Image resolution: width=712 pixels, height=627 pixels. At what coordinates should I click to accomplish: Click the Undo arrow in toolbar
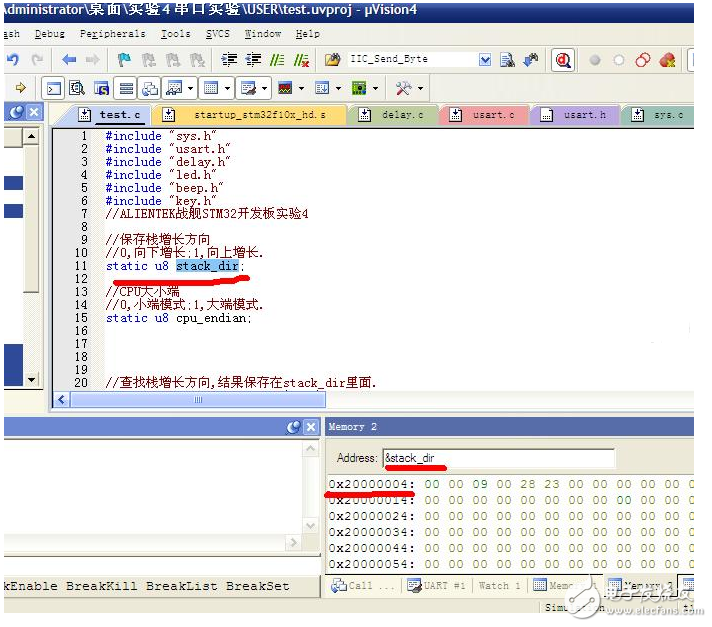(13, 60)
